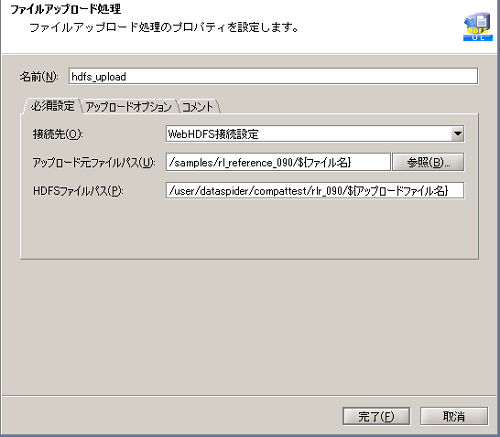This screenshot has height=437, width=500.
Task: Open the WebHDFS接続設定 combo box
Action: click(315, 134)
